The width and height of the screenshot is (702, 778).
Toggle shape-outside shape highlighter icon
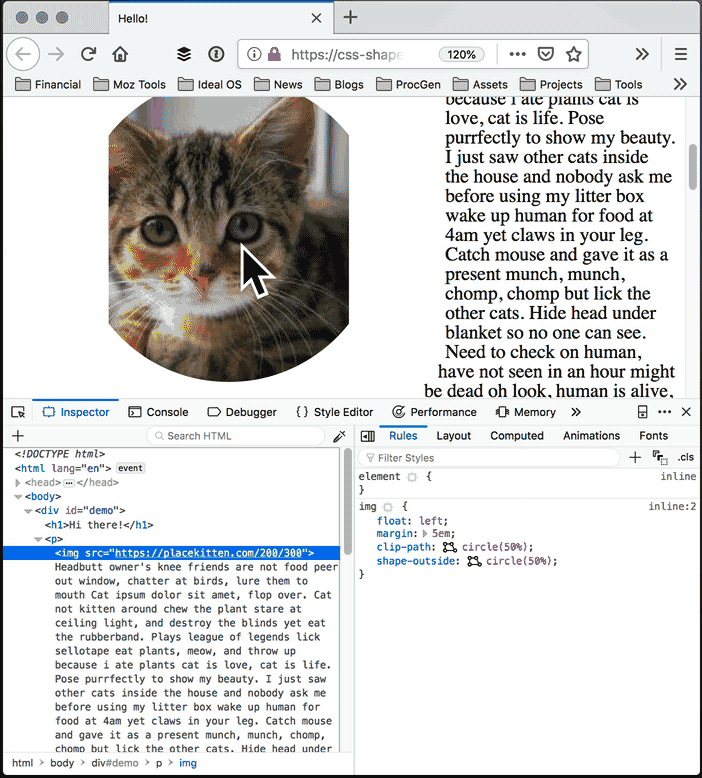(x=474, y=561)
